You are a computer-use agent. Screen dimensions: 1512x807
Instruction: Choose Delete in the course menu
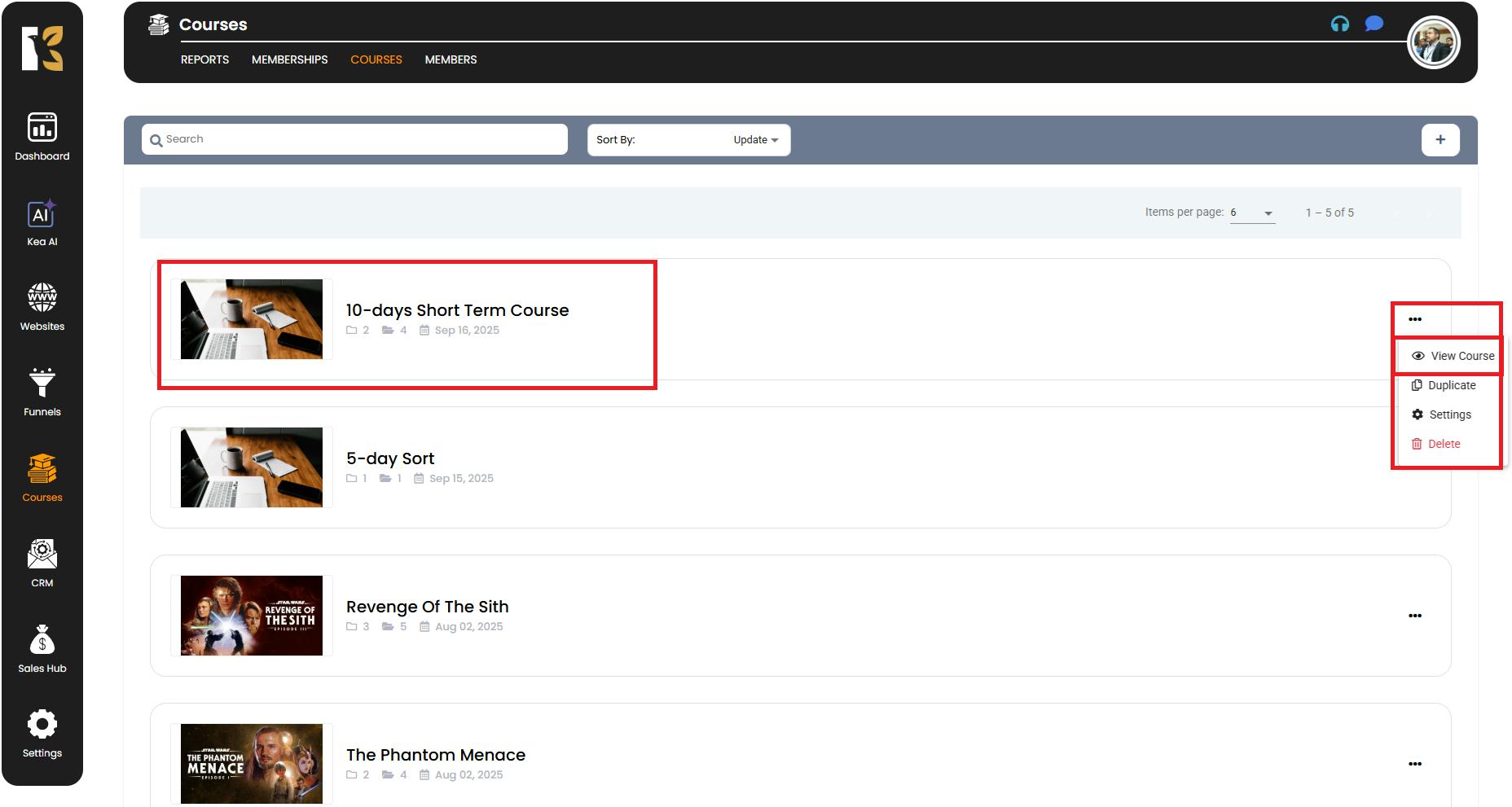1443,444
